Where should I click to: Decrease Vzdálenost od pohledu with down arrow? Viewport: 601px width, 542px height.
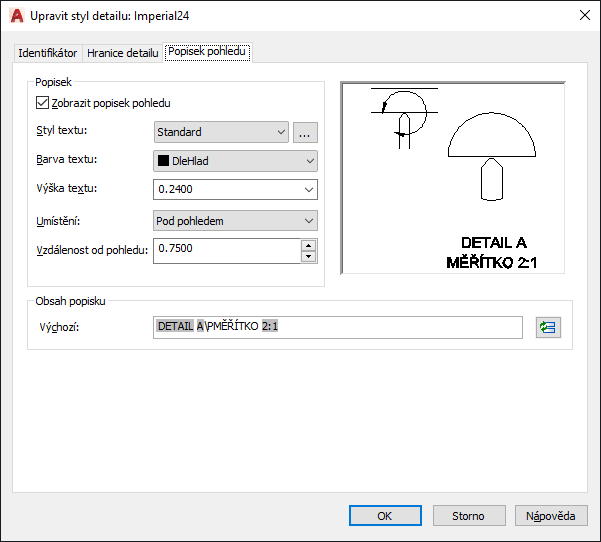tap(309, 256)
